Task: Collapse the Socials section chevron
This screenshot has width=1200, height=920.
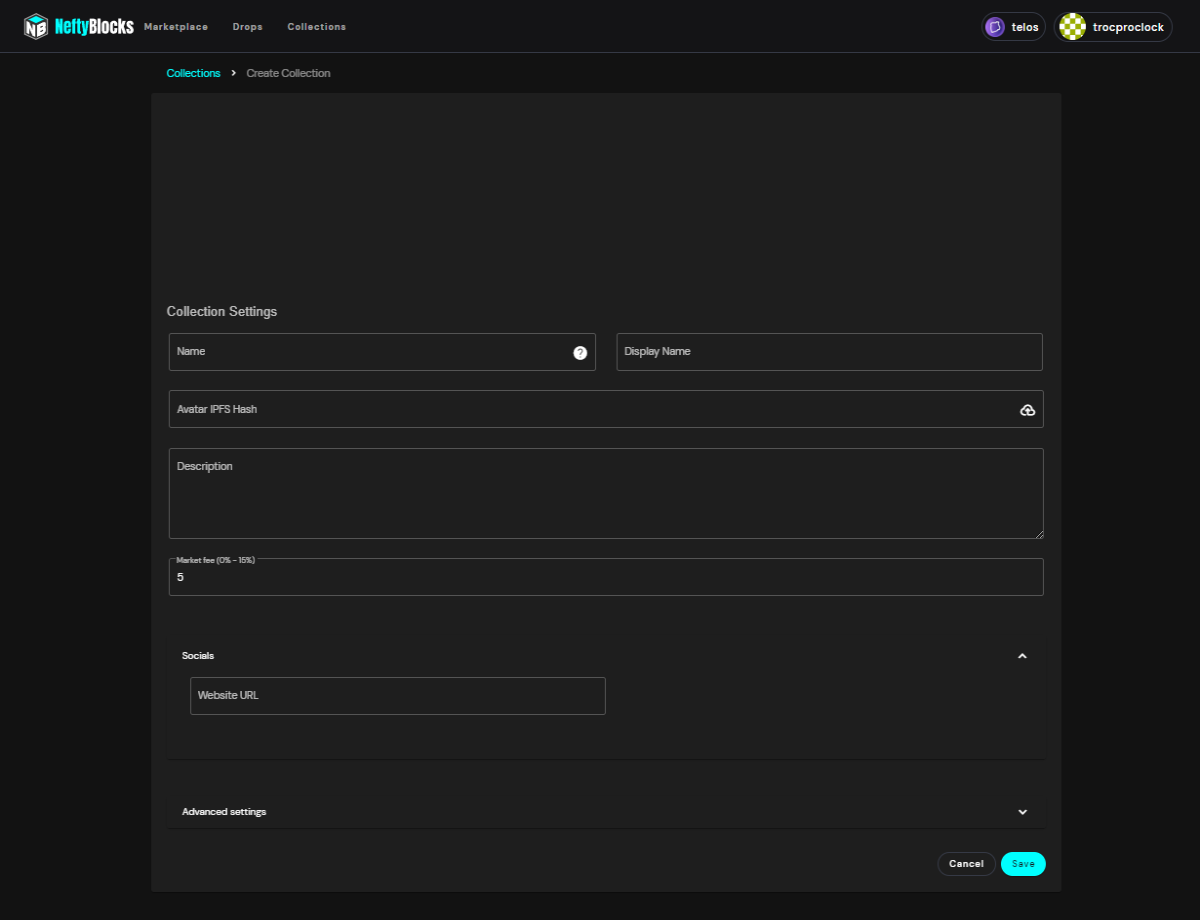Action: pos(1022,656)
